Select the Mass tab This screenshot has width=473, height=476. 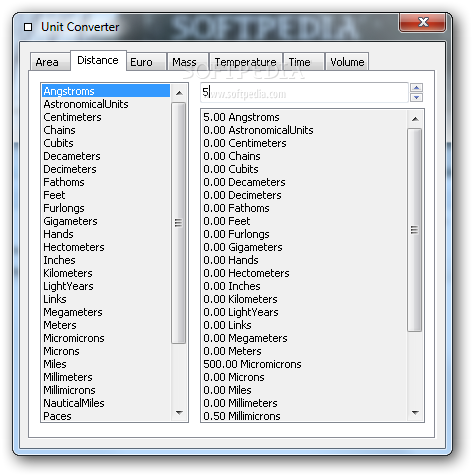pos(188,62)
